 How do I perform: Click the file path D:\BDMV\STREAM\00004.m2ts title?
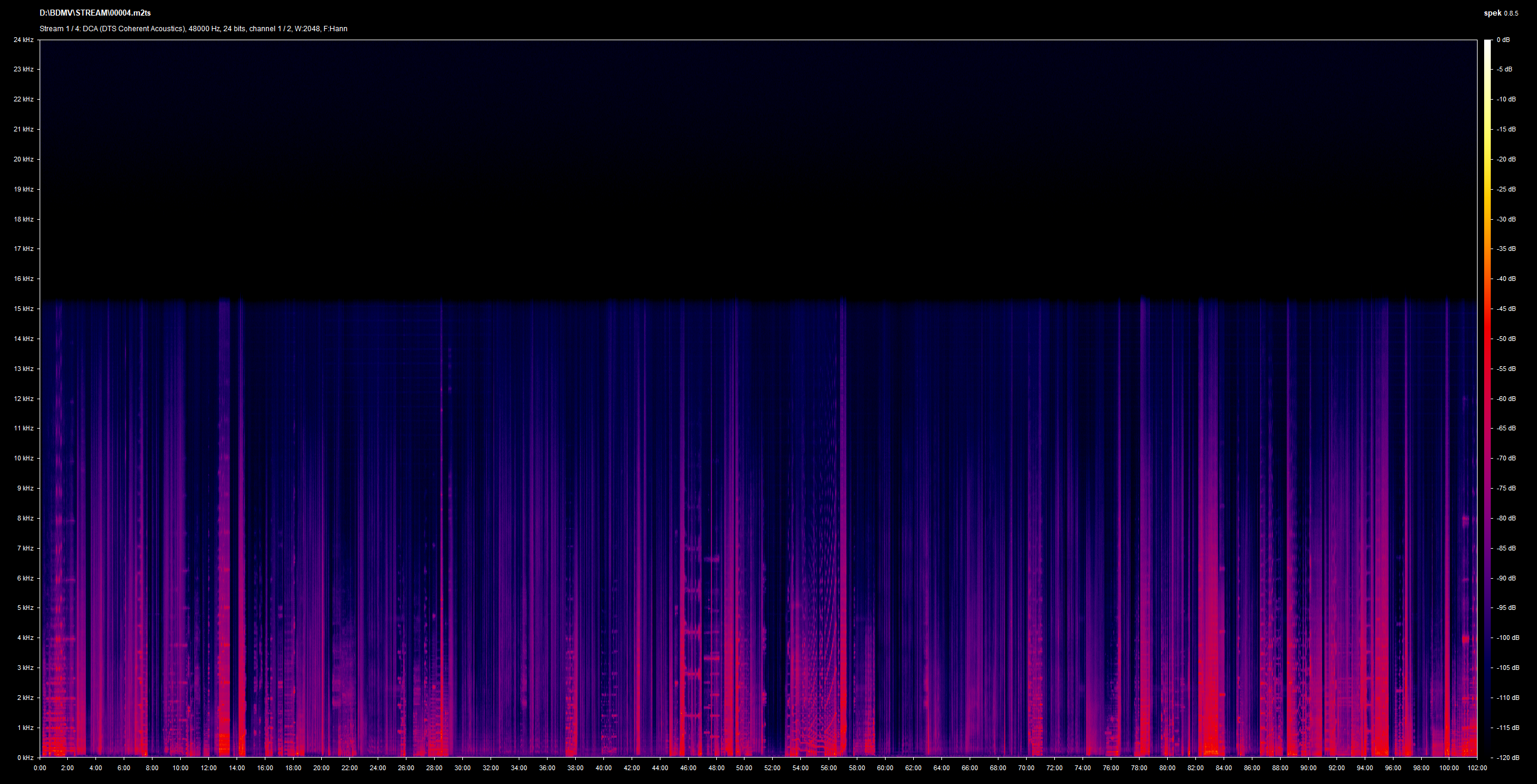pyautogui.click(x=95, y=13)
